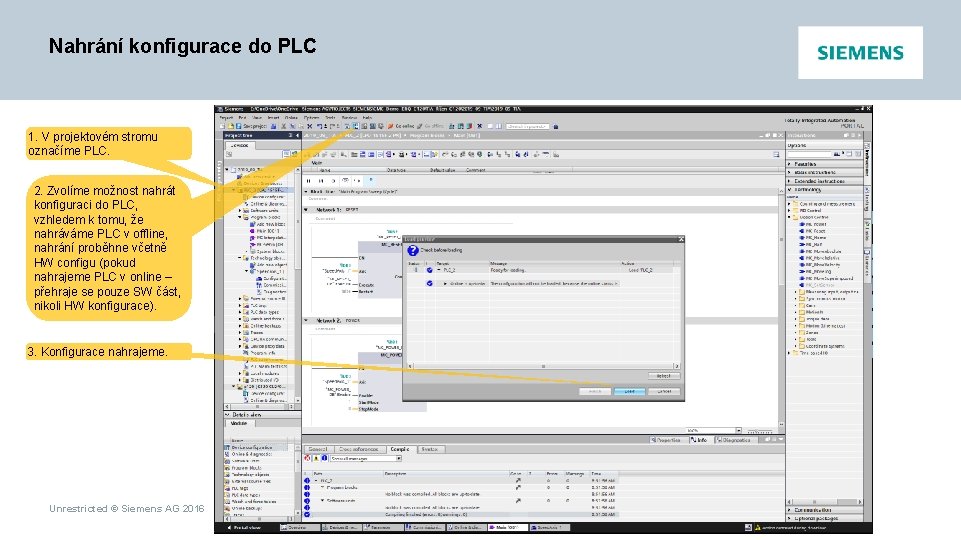Open the Online menu
Image resolution: width=961 pixels, height=540 pixels.
tap(291, 118)
